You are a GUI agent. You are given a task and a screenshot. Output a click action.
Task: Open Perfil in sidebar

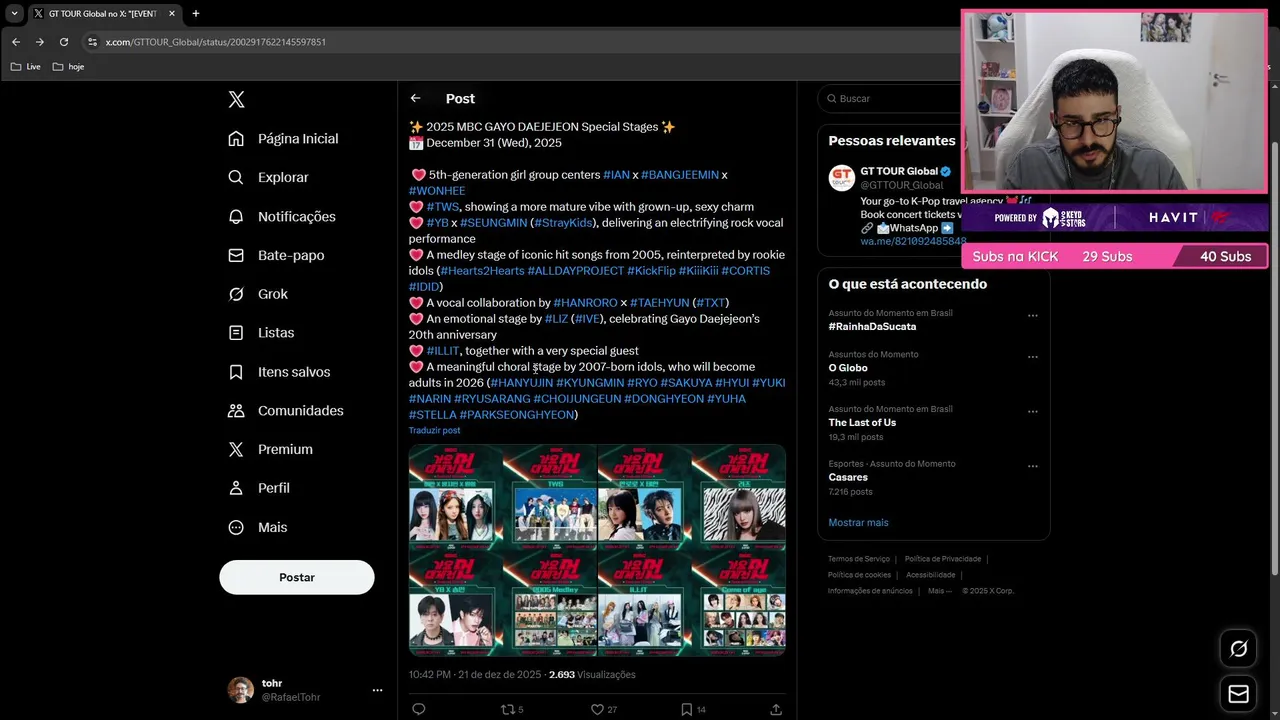pos(258,488)
